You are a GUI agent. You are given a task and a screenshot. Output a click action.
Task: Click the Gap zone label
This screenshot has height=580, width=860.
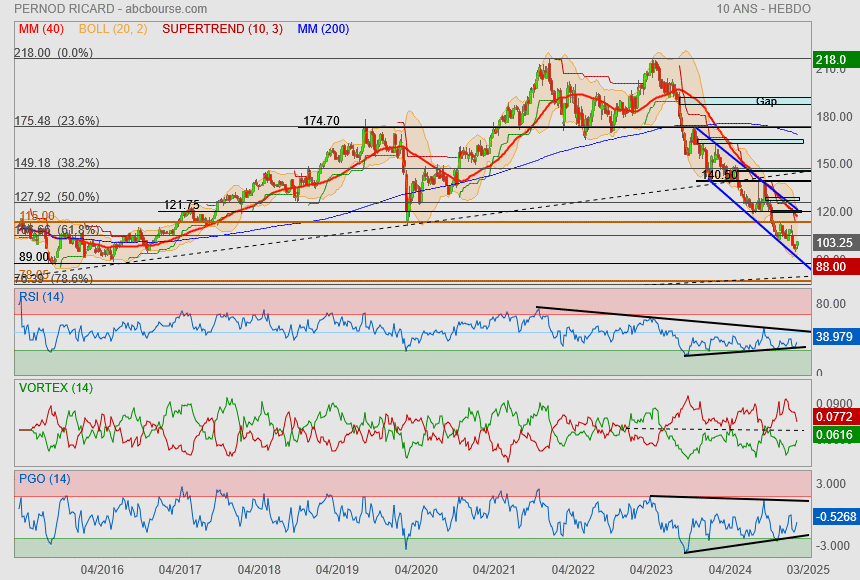point(766,102)
